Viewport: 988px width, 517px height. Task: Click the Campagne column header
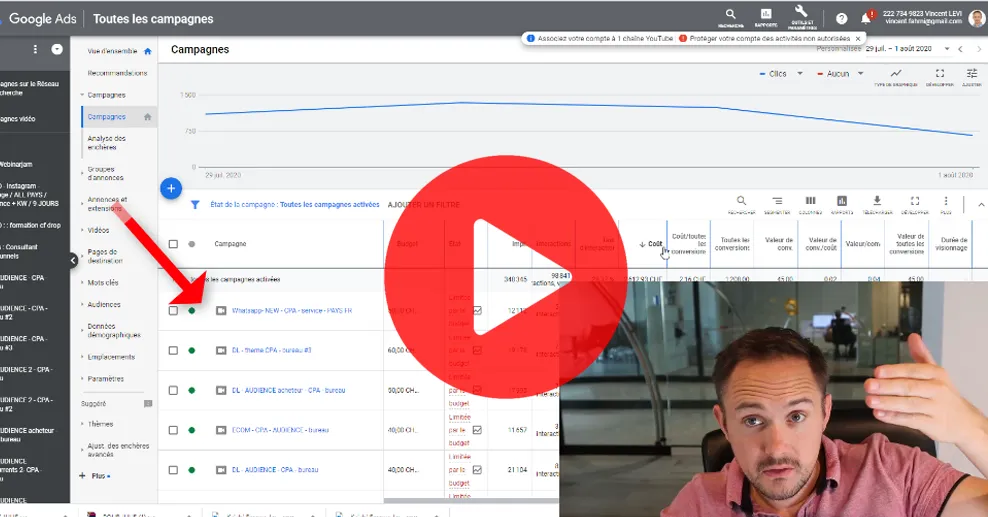click(x=230, y=244)
